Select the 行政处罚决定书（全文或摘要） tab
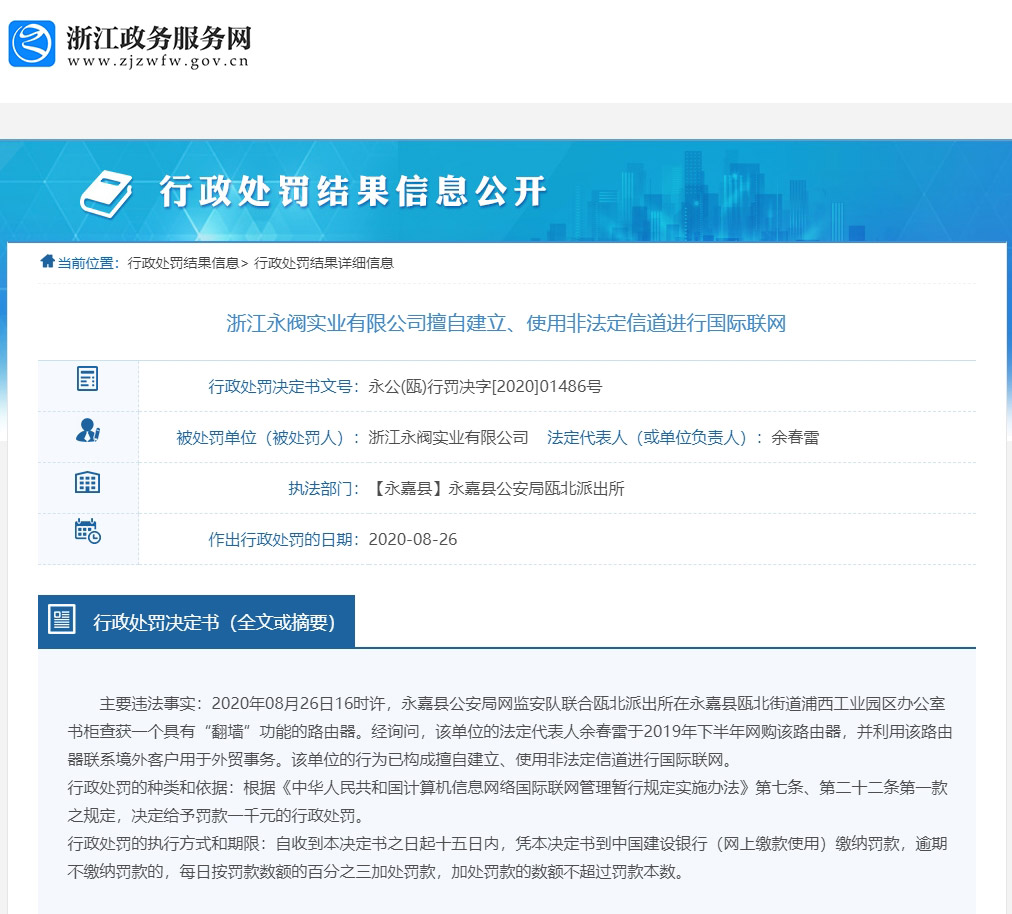Image resolution: width=1012 pixels, height=914 pixels. (214, 622)
